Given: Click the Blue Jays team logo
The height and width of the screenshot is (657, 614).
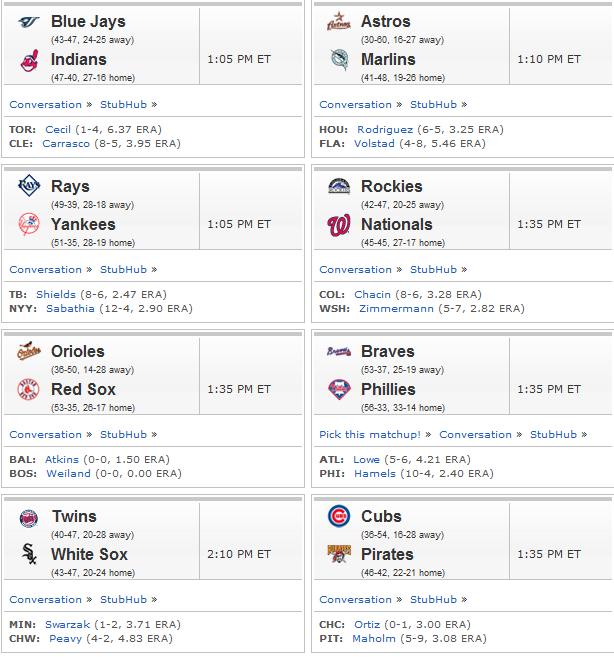Looking at the screenshot, I should [x=29, y=21].
